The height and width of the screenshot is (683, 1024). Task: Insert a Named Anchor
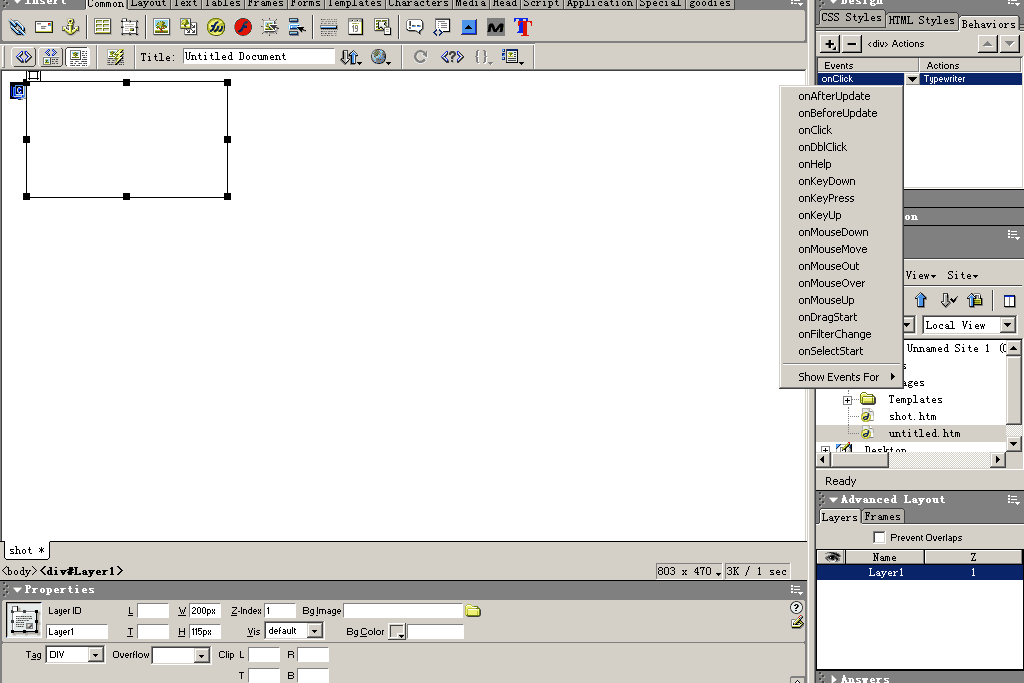(71, 27)
